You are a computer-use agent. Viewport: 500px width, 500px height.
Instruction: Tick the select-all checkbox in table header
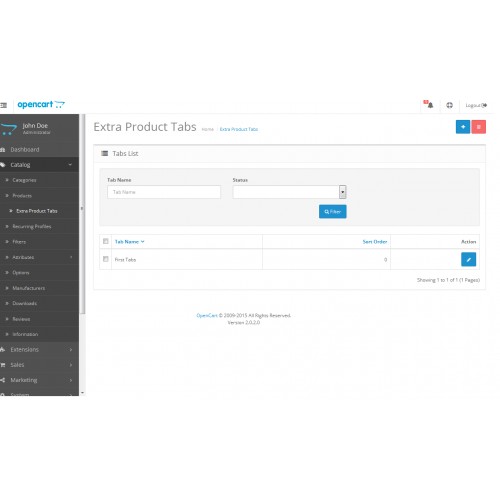106,241
